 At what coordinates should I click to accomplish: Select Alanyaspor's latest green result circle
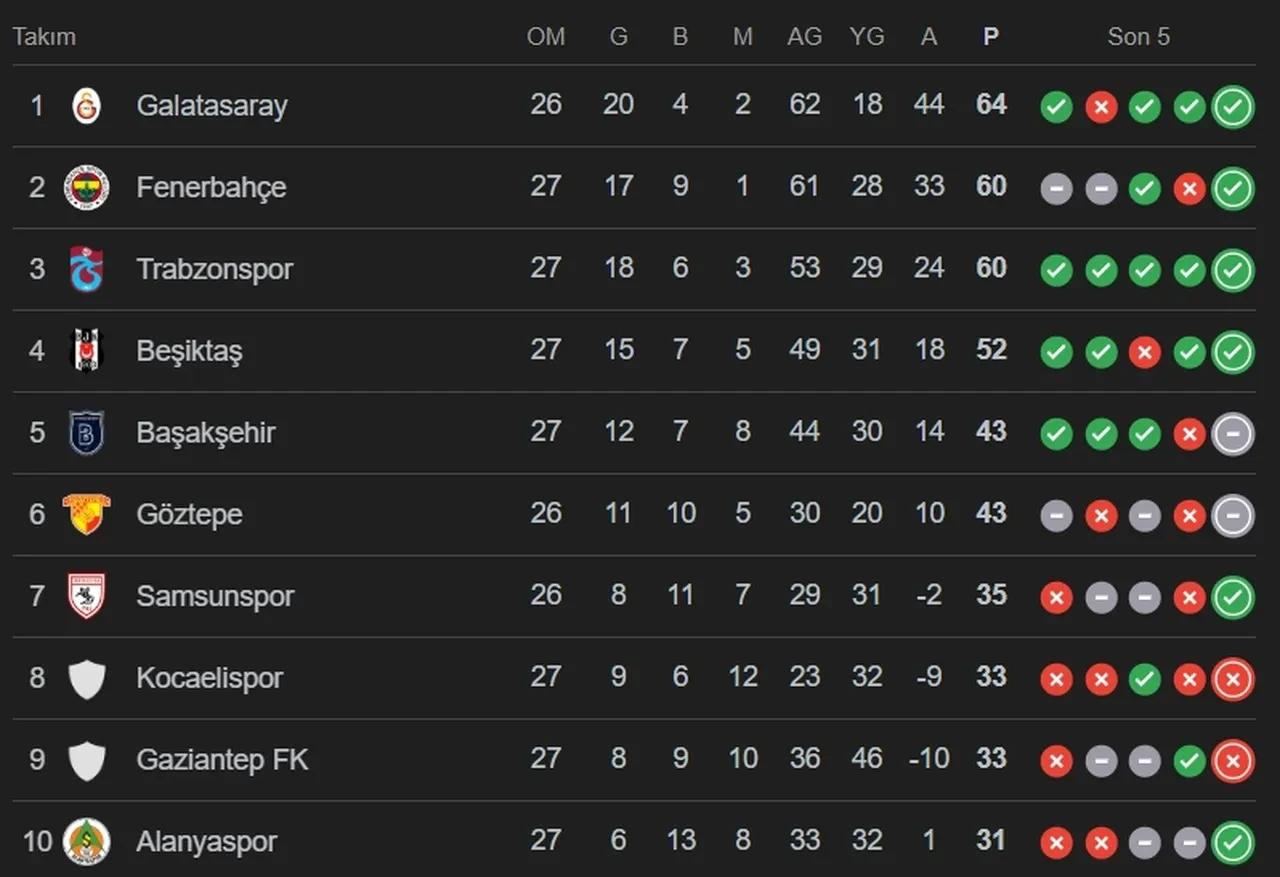click(1232, 842)
